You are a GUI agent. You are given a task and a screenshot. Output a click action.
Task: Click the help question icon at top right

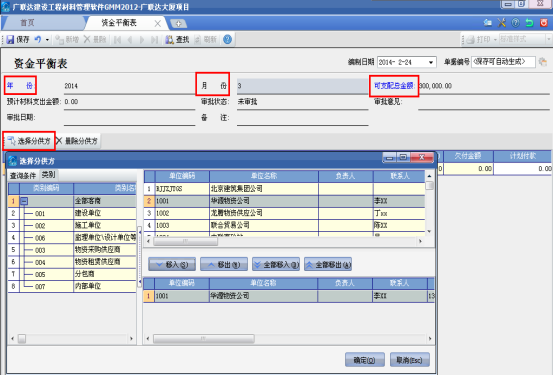click(516, 23)
